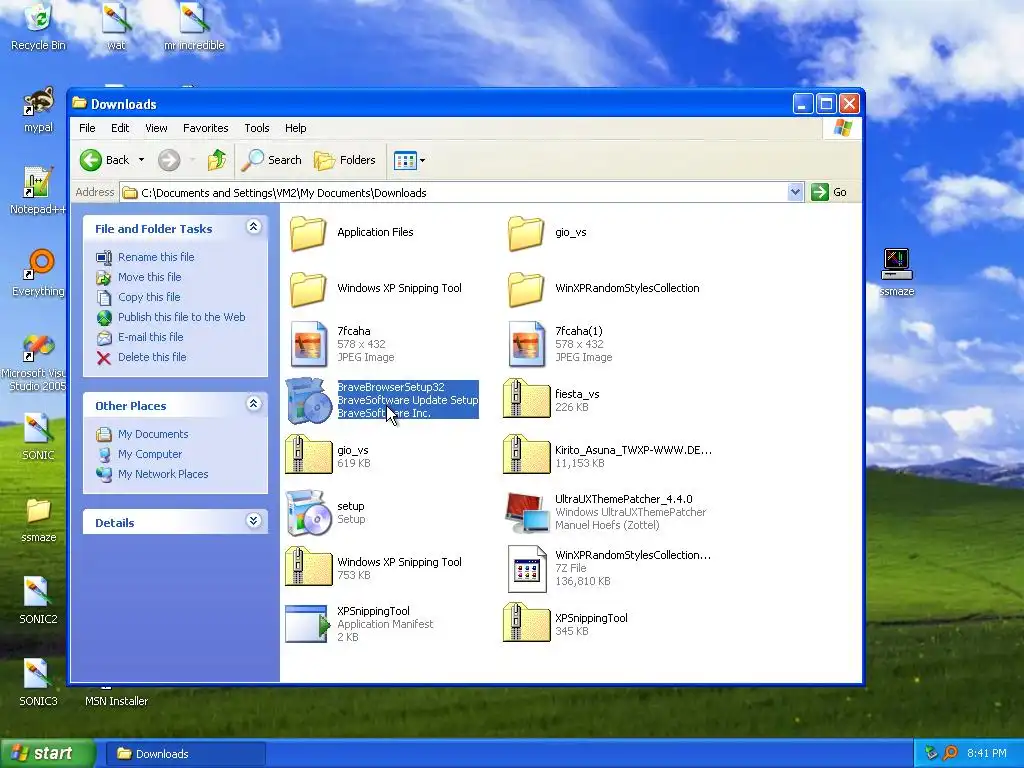This screenshot has height=768, width=1024.
Task: Select the UltraUXThemePatcher_4.4.0 icon
Action: [x=527, y=513]
